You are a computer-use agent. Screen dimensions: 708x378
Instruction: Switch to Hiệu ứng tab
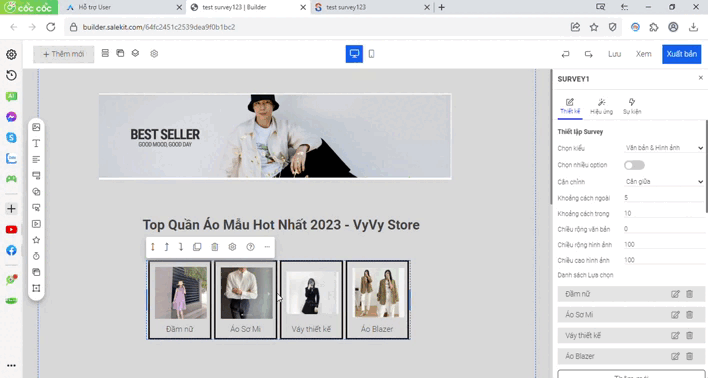601,107
